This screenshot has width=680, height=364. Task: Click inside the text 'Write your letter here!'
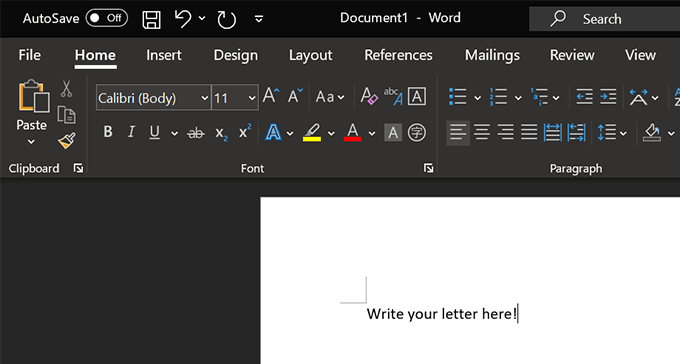click(441, 314)
